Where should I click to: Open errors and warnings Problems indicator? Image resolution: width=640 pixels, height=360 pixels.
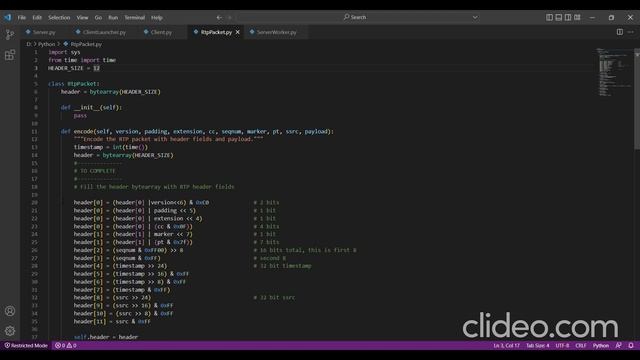pyautogui.click(x=66, y=346)
